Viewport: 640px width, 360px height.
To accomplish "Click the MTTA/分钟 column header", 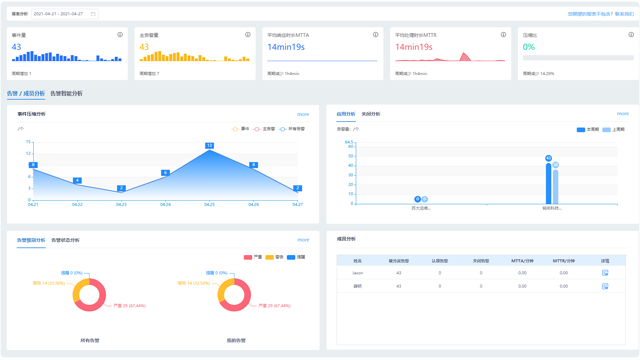I will point(522,260).
